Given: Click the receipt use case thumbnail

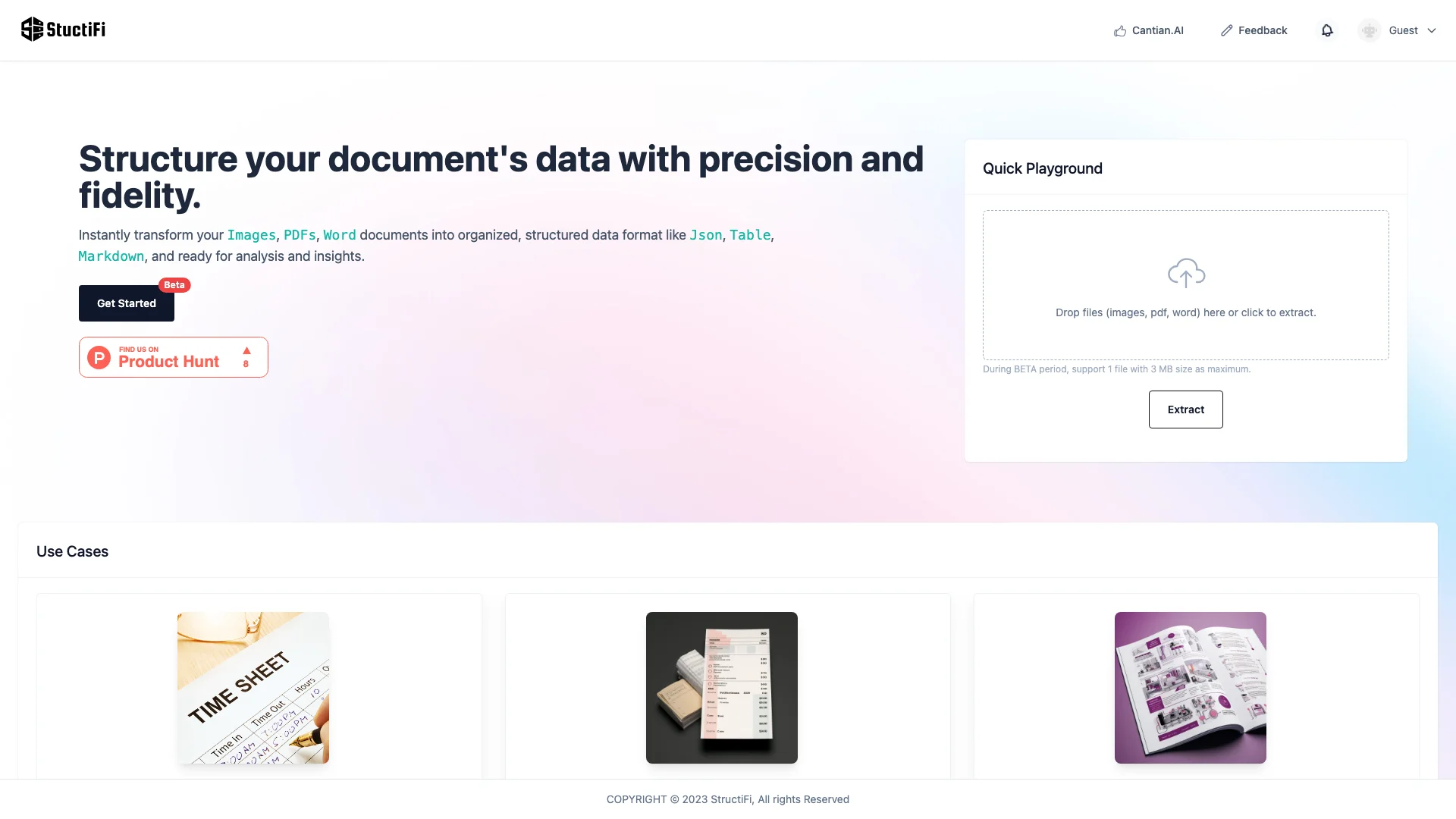Looking at the screenshot, I should (x=721, y=687).
